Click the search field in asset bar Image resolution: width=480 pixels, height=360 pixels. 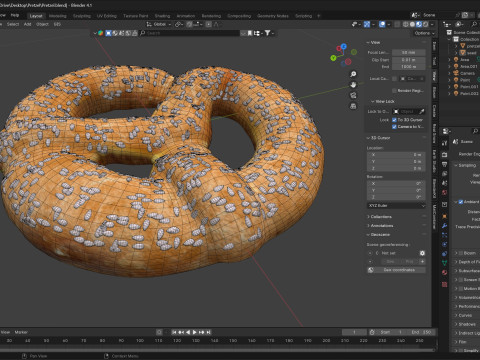click(x=189, y=33)
